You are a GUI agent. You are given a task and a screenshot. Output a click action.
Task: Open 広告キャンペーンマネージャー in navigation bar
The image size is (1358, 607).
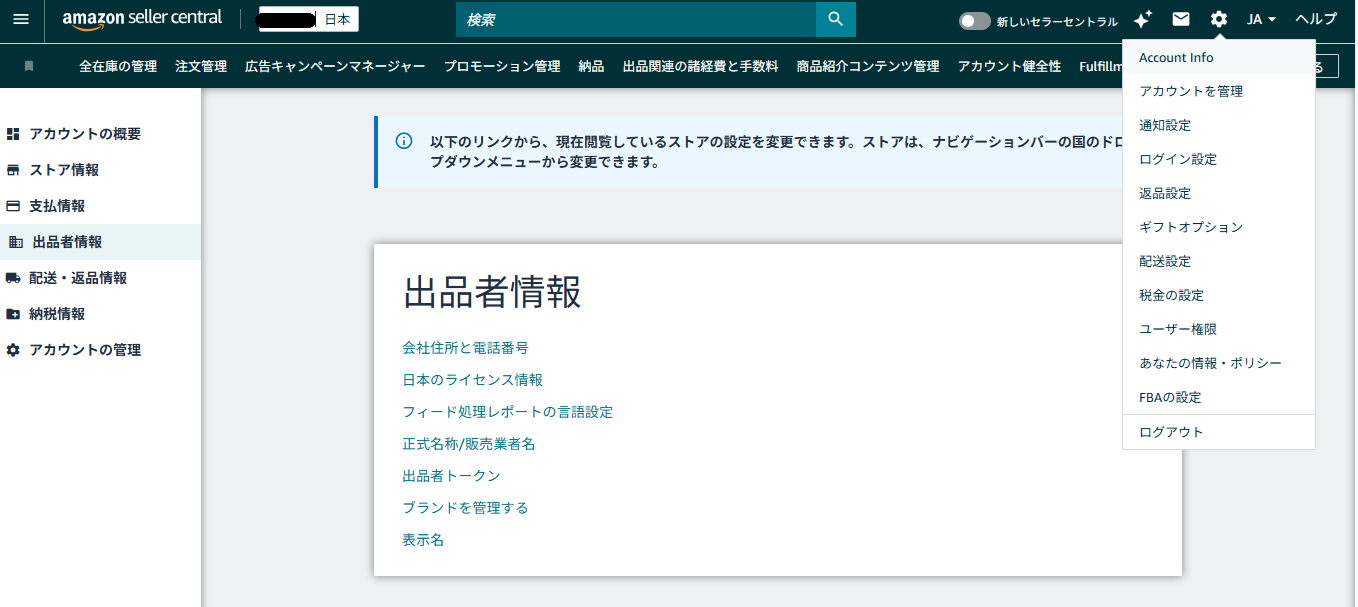coord(335,66)
